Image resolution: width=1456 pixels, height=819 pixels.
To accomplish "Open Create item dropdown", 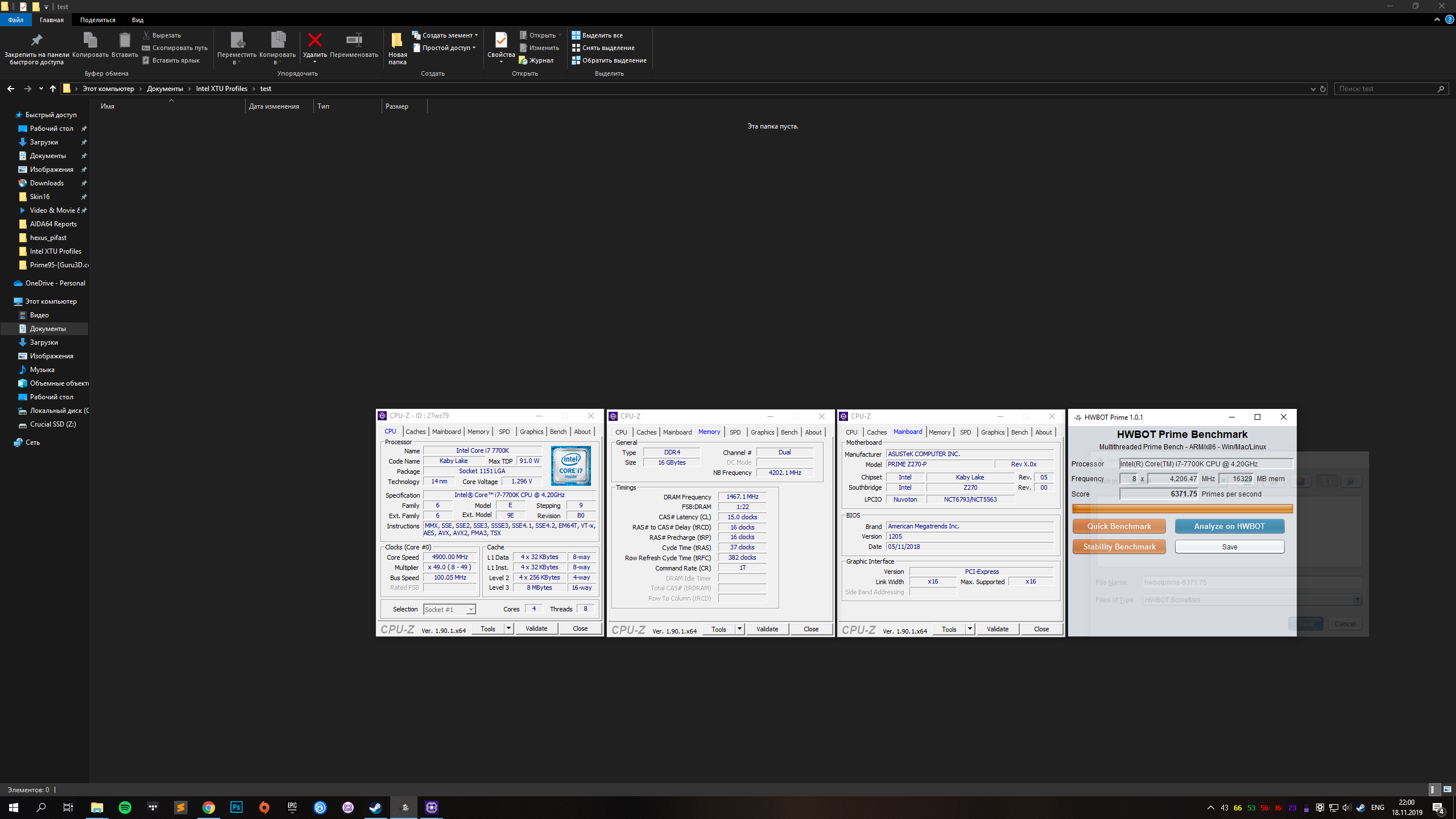I will point(445,35).
